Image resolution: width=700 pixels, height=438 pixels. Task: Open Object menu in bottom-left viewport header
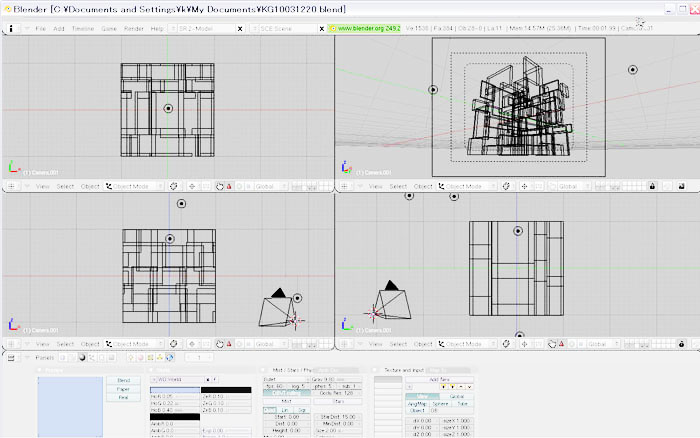pos(90,344)
